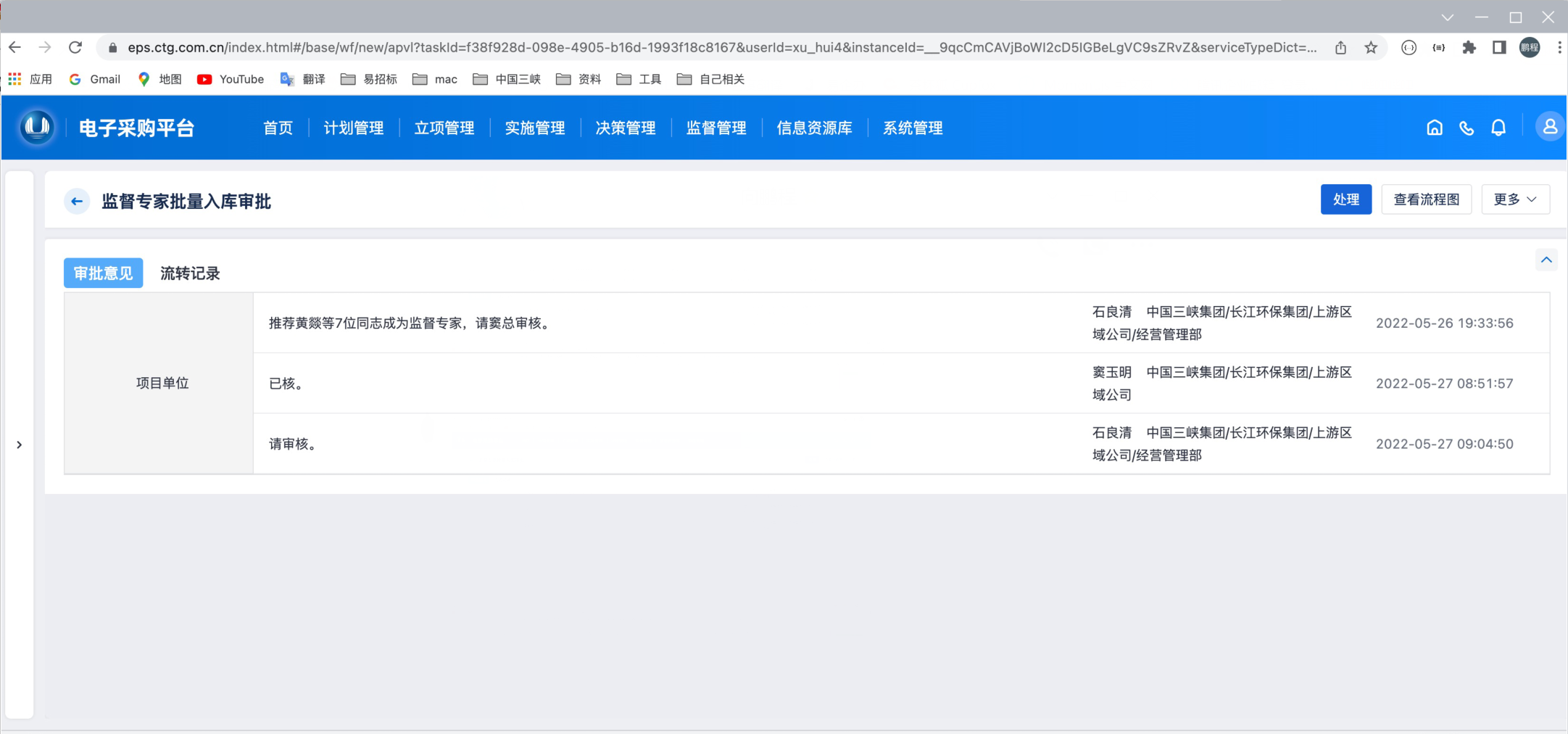Open the 更多 dropdown
This screenshot has width=1568, height=734.
click(x=1515, y=199)
